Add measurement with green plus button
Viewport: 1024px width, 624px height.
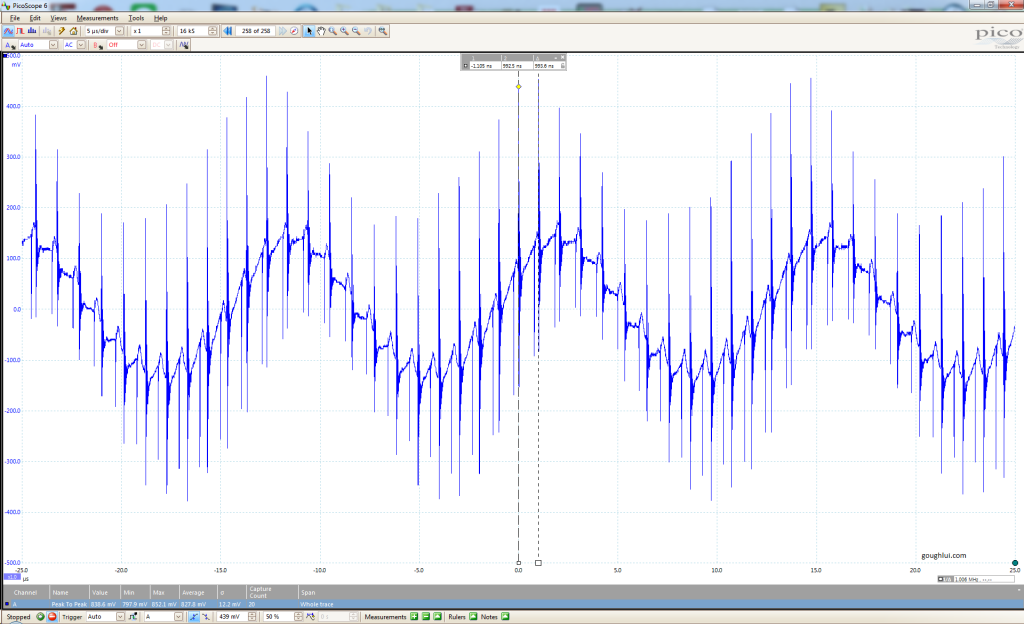pos(414,617)
